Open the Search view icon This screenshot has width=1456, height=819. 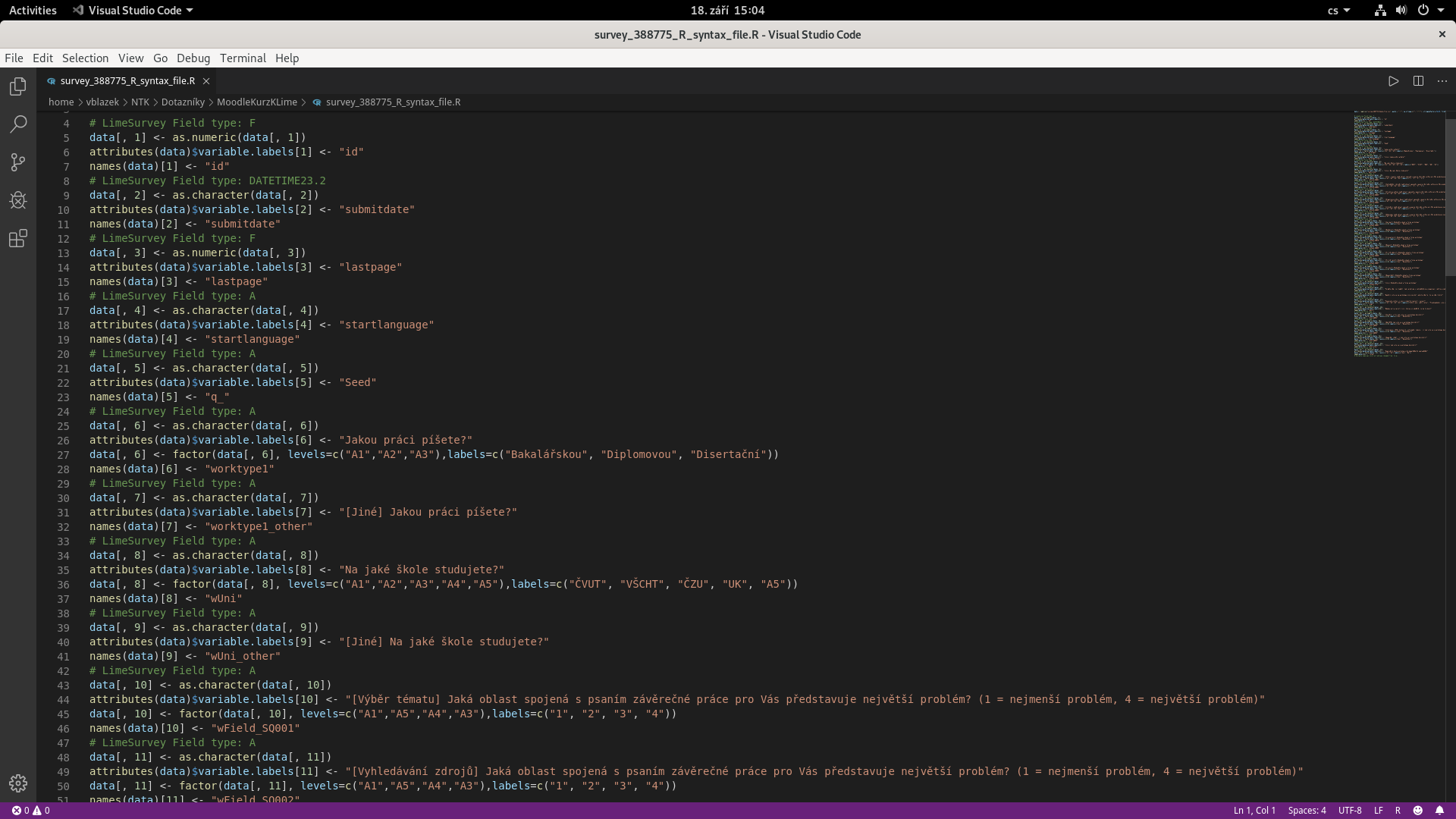pyautogui.click(x=18, y=124)
